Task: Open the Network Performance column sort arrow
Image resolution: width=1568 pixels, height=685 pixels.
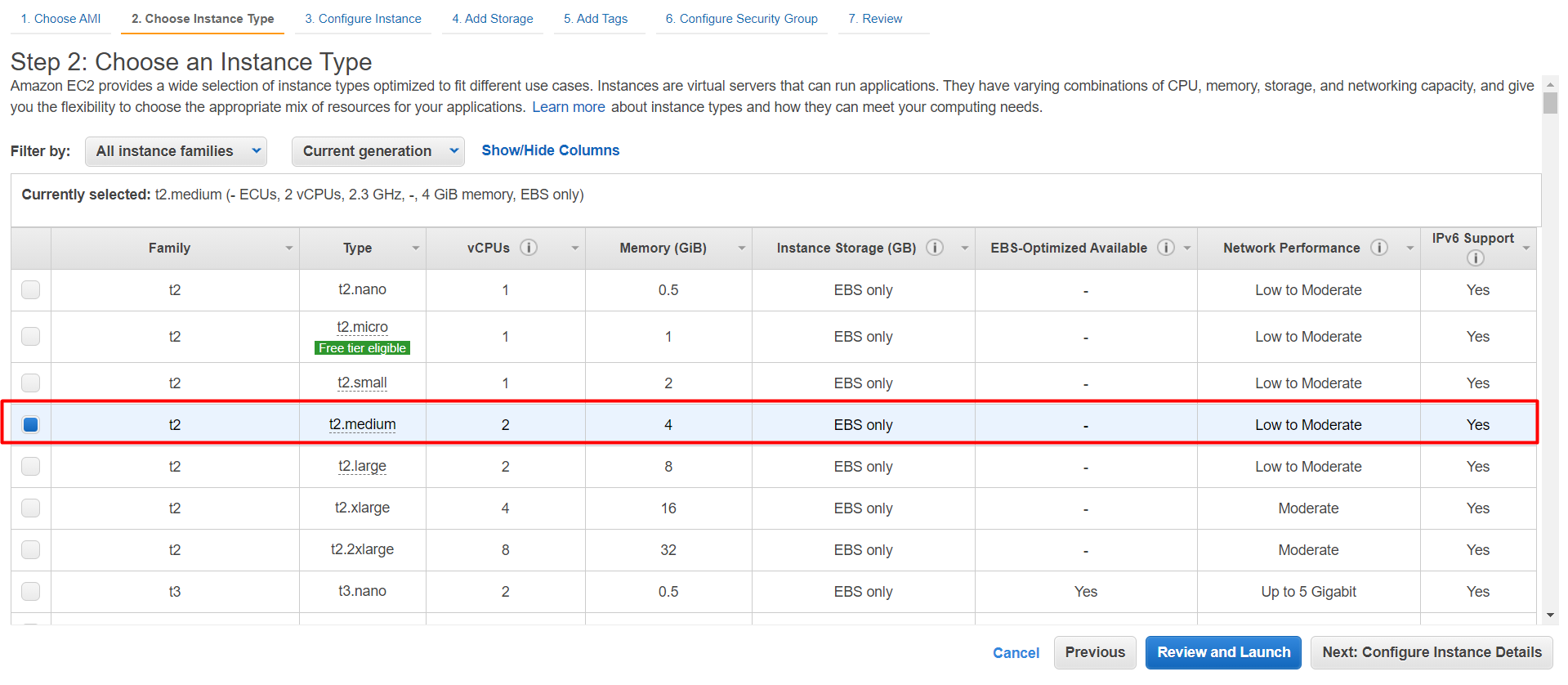Action: click(x=1410, y=248)
